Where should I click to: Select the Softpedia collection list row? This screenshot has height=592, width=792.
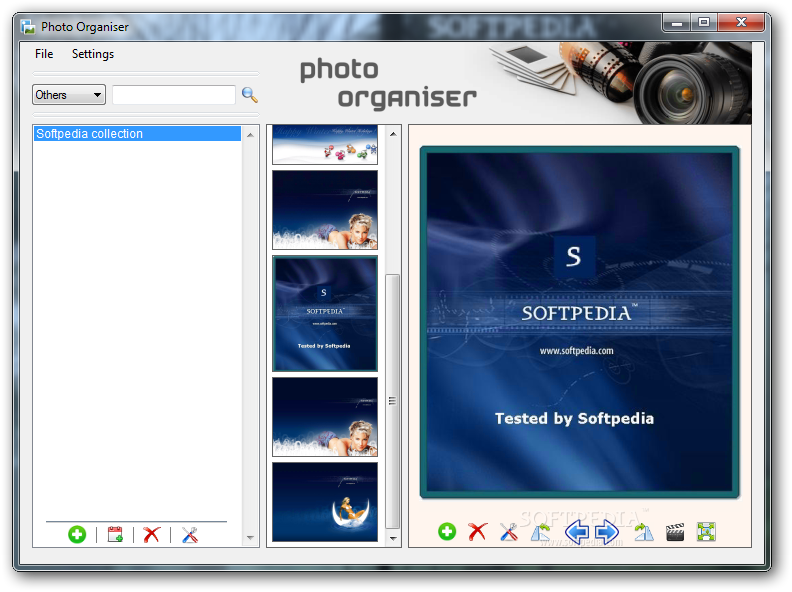pyautogui.click(x=137, y=133)
